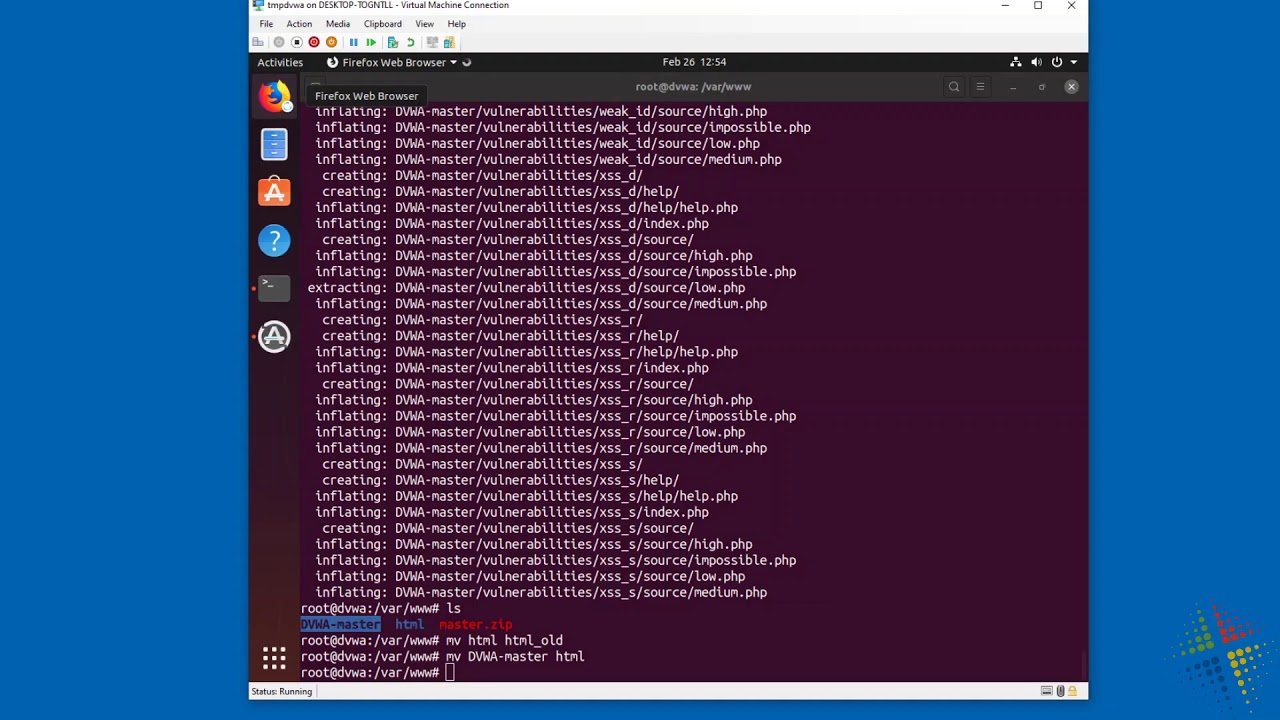Open the clock and calendar panel
The image size is (1280, 720).
click(x=694, y=62)
